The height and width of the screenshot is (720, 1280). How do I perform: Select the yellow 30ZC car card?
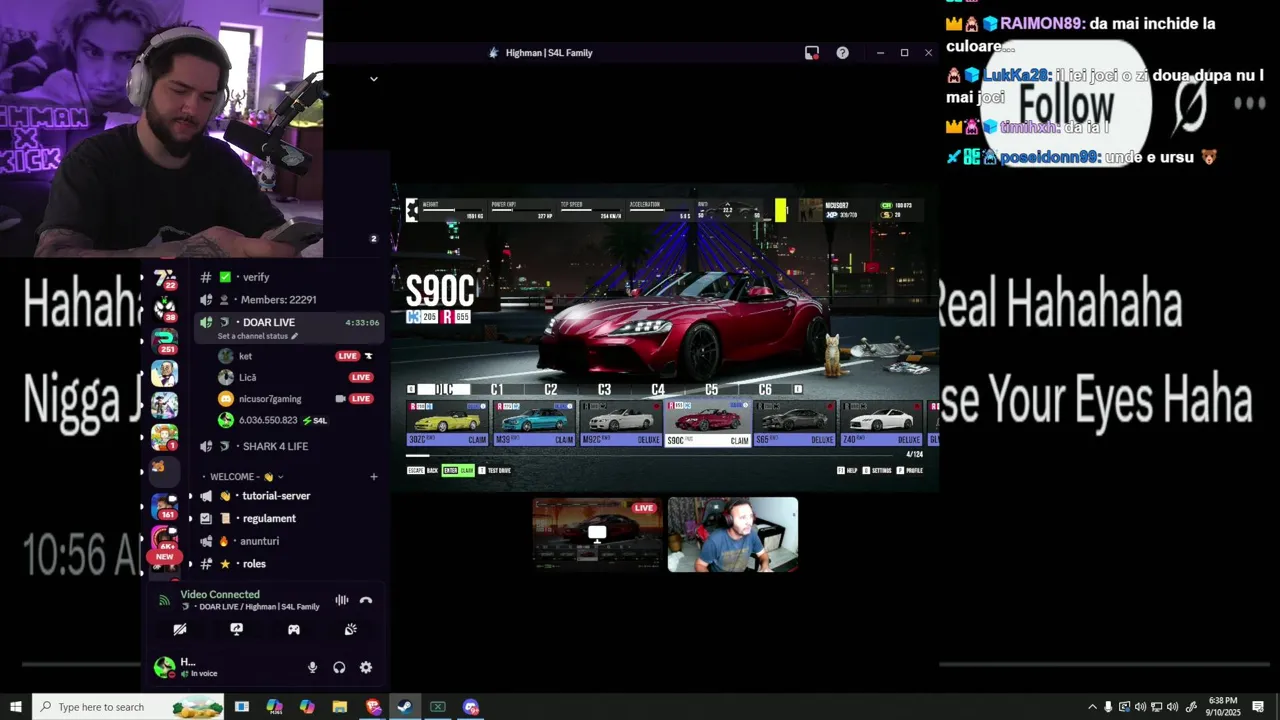[x=448, y=424]
